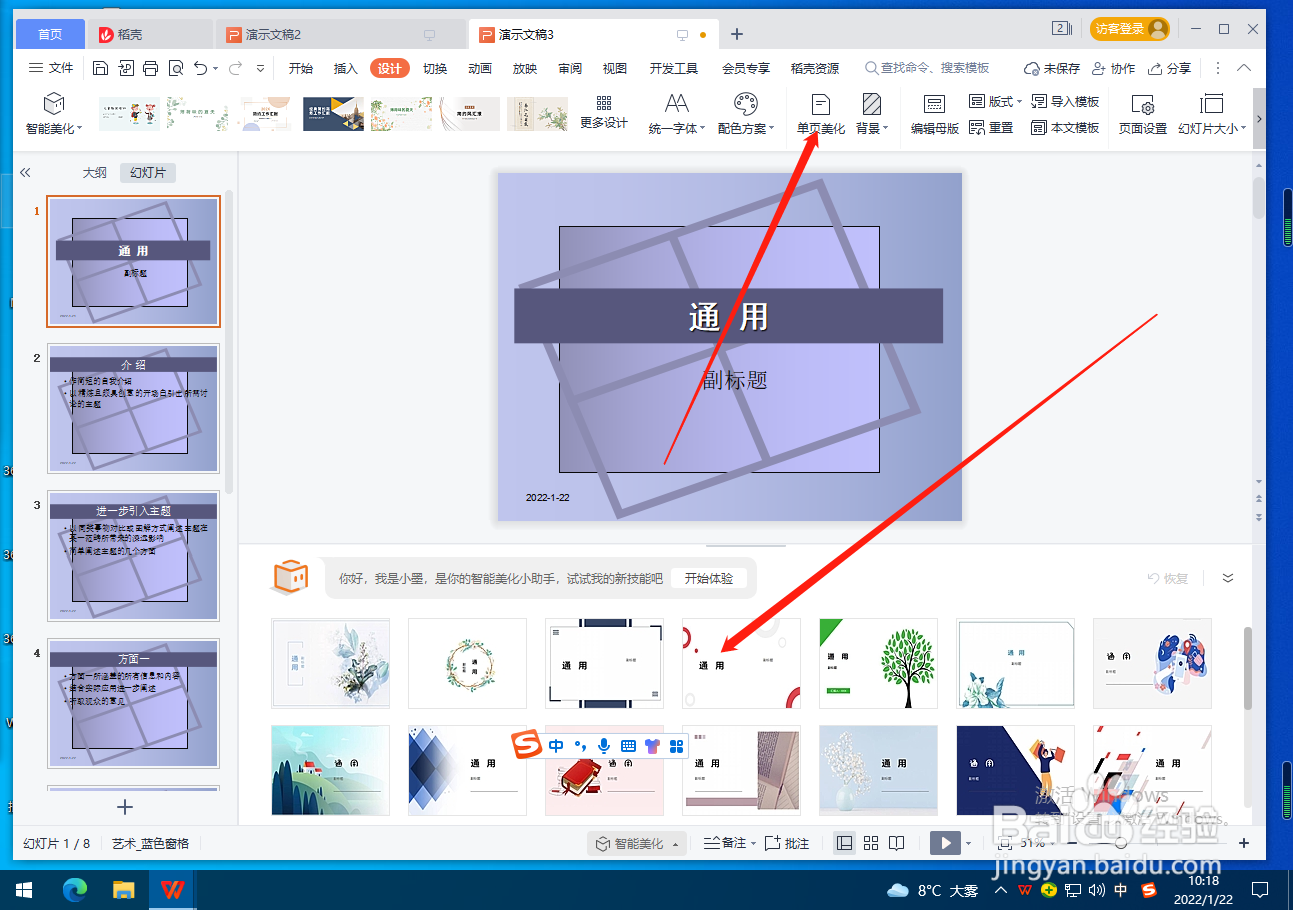This screenshot has width=1293, height=910.
Task: Toggle the normal view layout icon
Action: [x=843, y=843]
